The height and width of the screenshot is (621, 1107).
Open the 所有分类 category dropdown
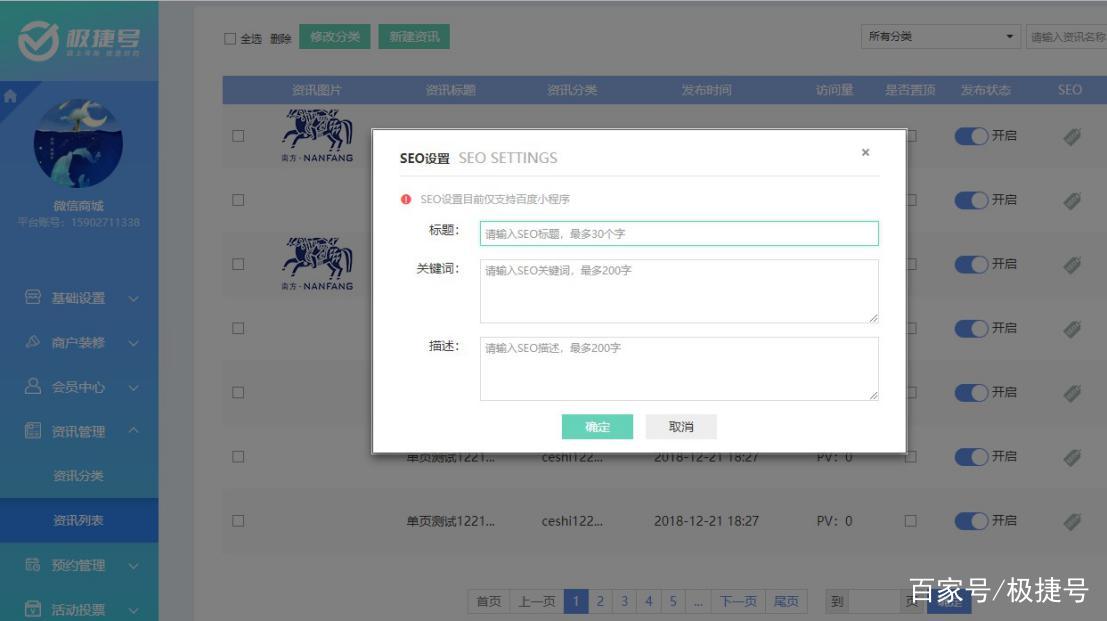tap(940, 37)
